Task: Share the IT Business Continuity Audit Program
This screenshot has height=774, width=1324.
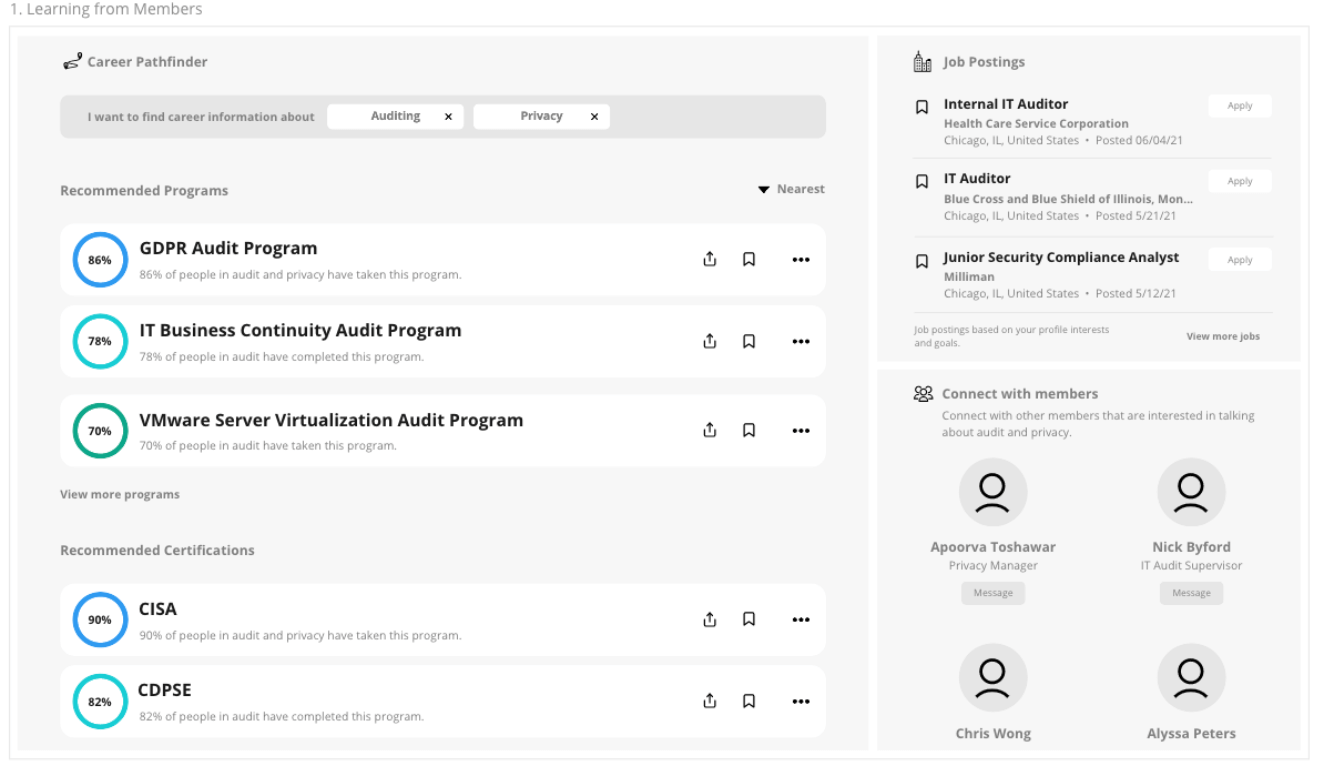Action: tap(710, 341)
